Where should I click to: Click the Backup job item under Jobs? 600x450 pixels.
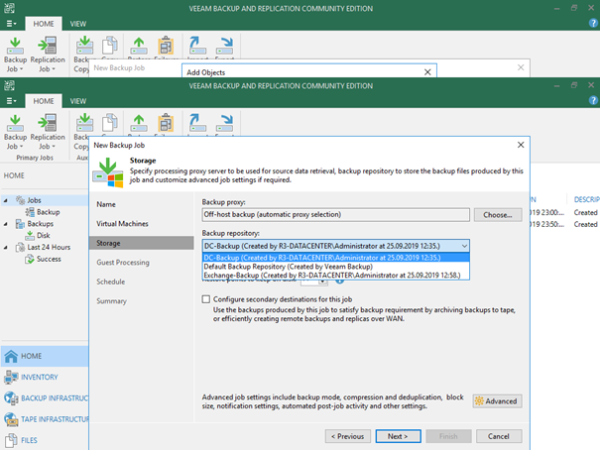(x=47, y=212)
